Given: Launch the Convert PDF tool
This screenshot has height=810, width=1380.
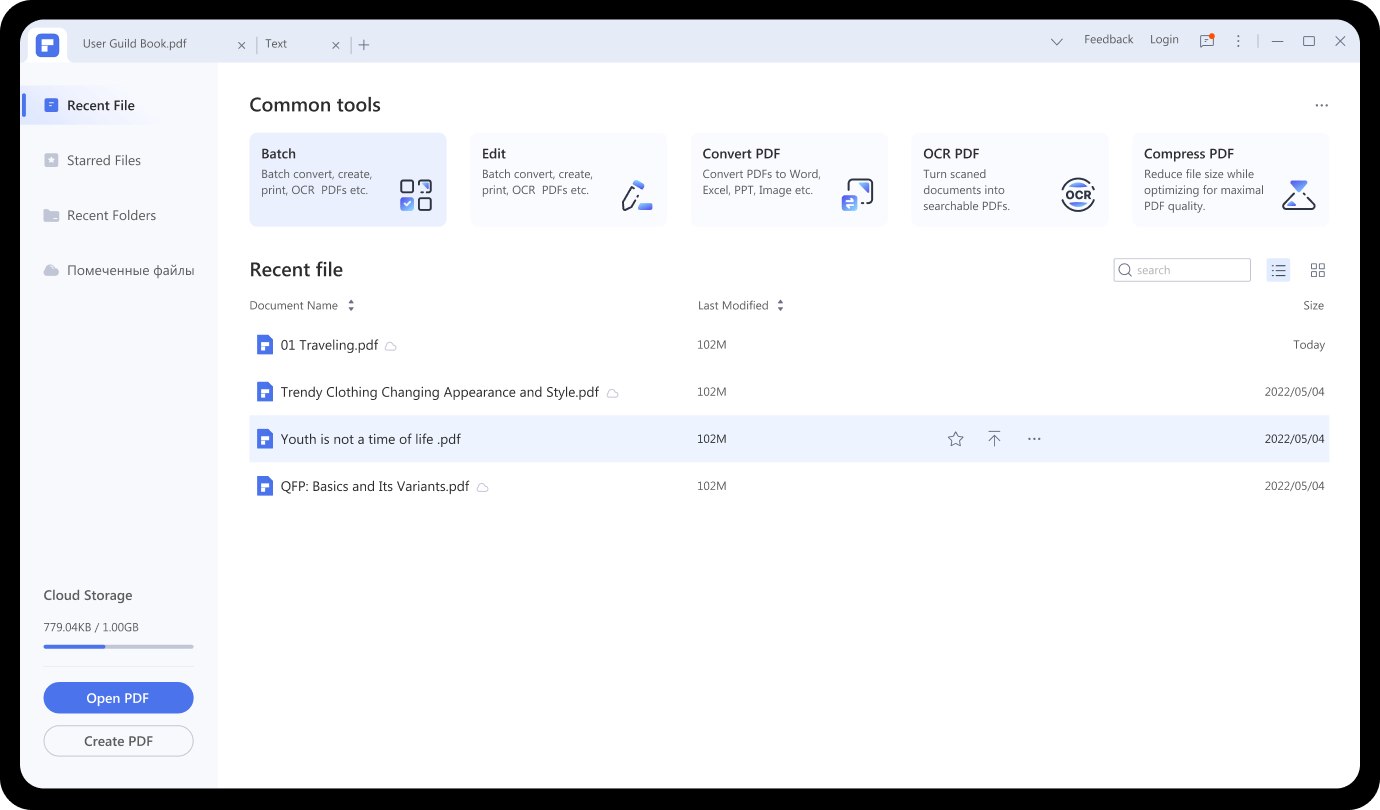Looking at the screenshot, I should [789, 180].
